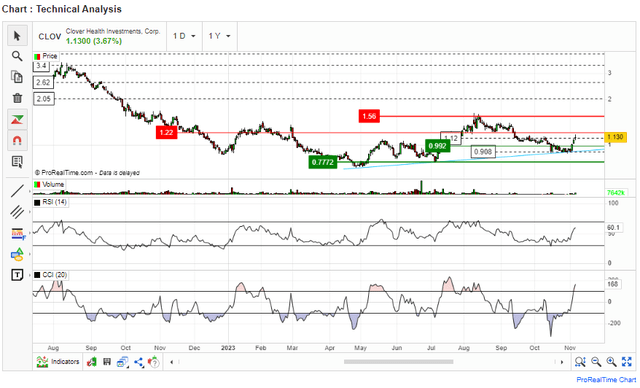Click the 2.62 level label
The height and width of the screenshot is (388, 640).
pos(43,82)
